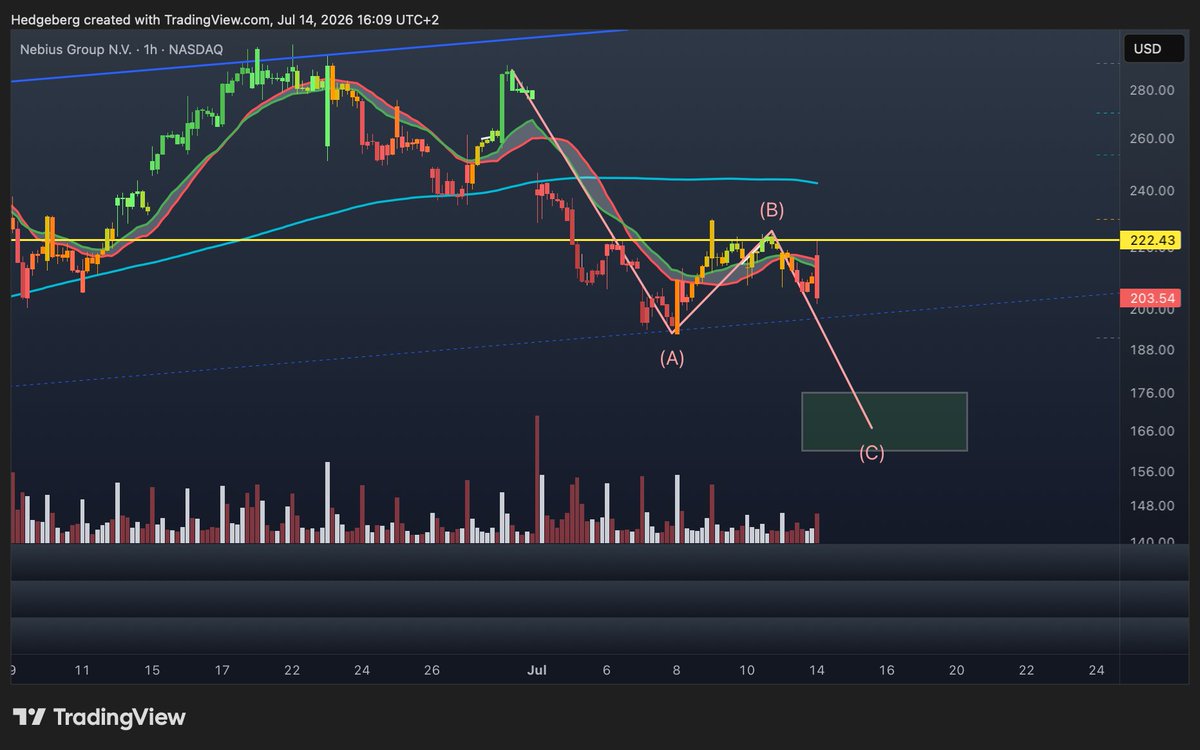Click the 16 date label on time axis
Viewport: 1200px width, 750px height.
pyautogui.click(x=886, y=670)
